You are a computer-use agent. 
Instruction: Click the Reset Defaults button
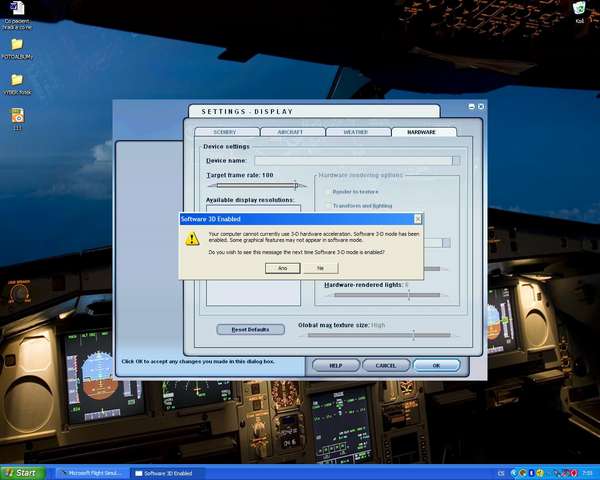point(250,330)
